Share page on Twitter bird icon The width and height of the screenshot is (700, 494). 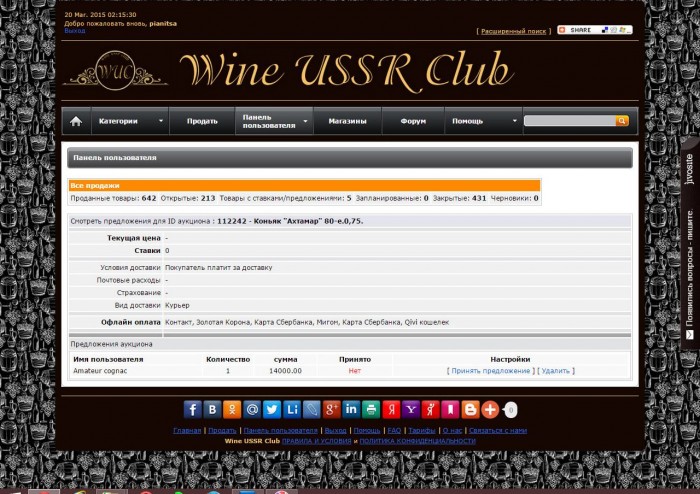pos(272,409)
